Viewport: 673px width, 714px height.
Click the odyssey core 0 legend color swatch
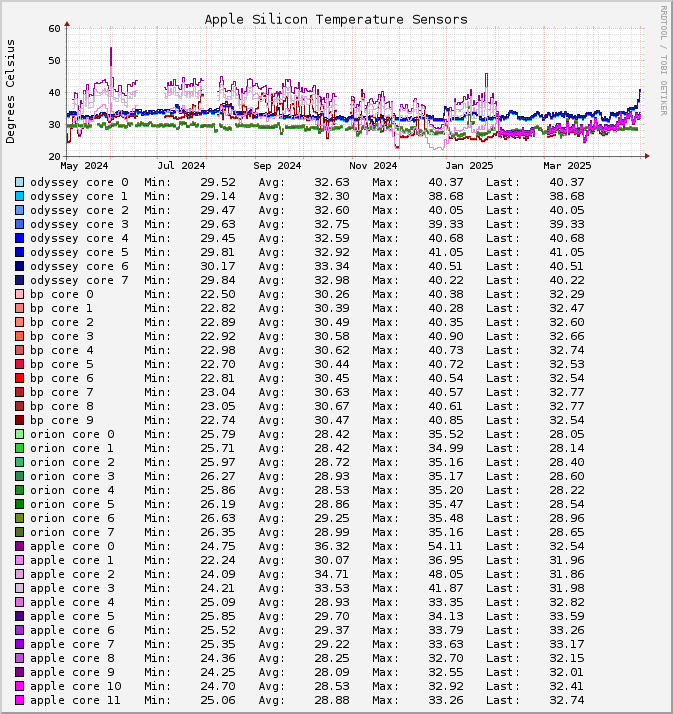(19, 182)
